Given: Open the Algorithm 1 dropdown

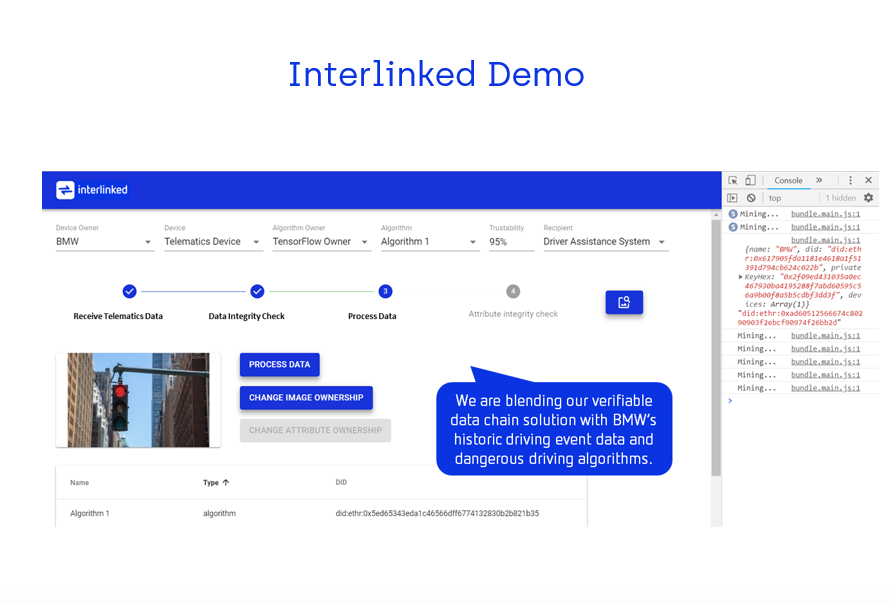Looking at the screenshot, I should click(x=429, y=241).
